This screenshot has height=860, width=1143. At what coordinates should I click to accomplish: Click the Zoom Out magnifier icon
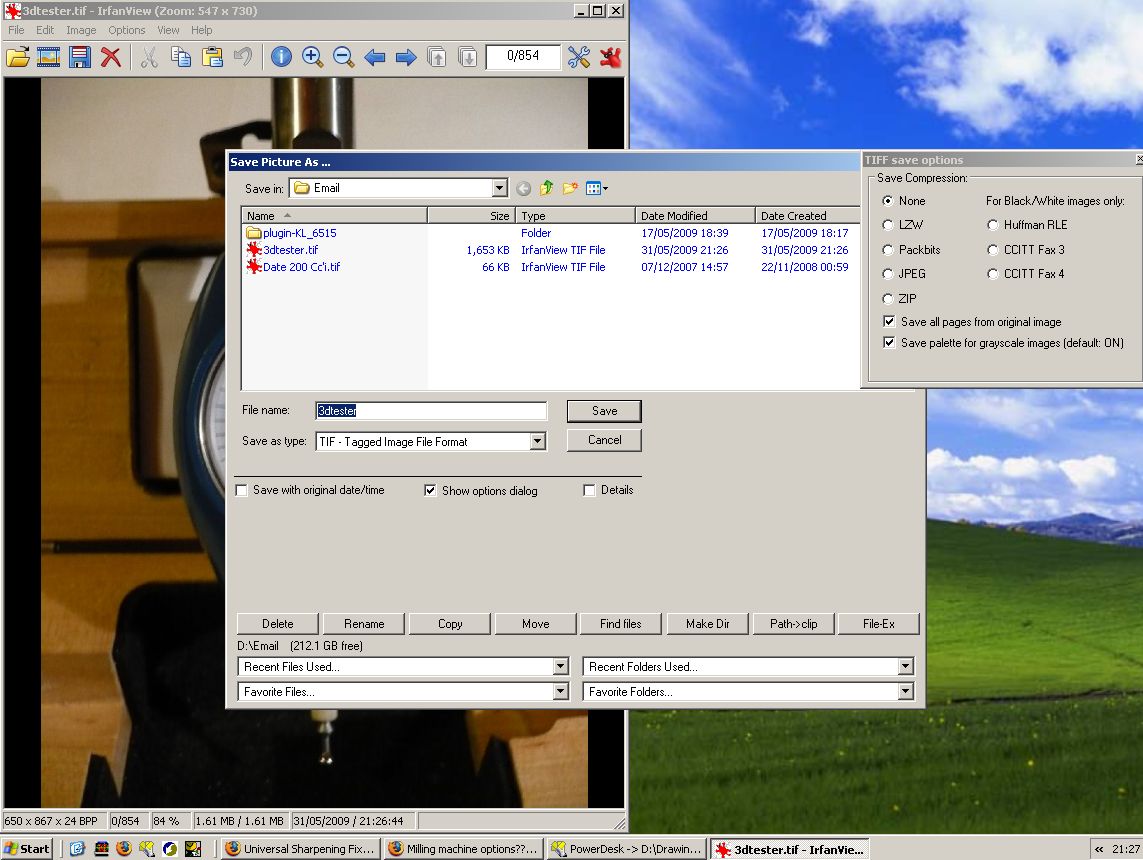pyautogui.click(x=343, y=57)
